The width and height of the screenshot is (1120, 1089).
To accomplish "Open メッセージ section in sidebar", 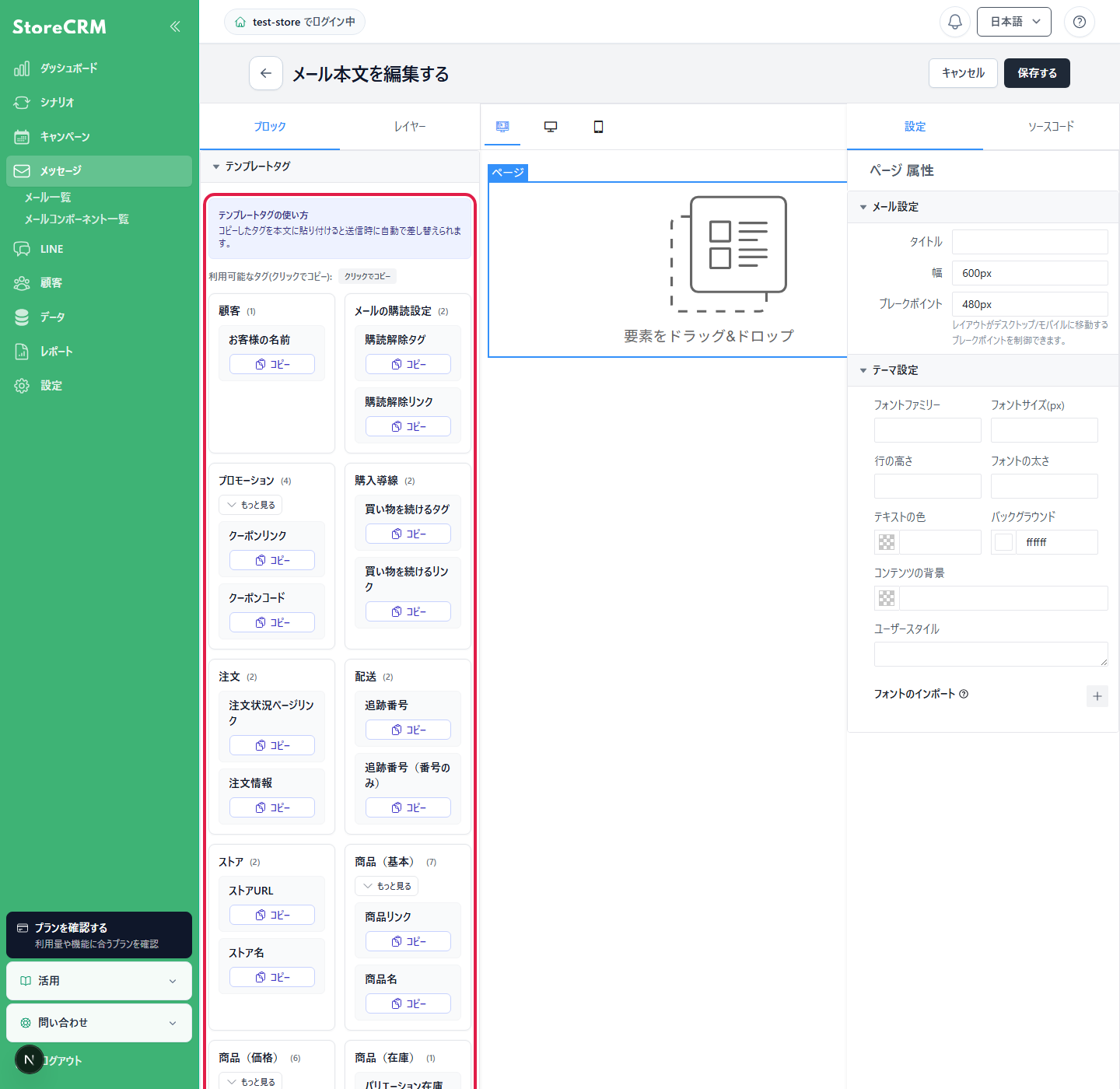I will tap(99, 171).
